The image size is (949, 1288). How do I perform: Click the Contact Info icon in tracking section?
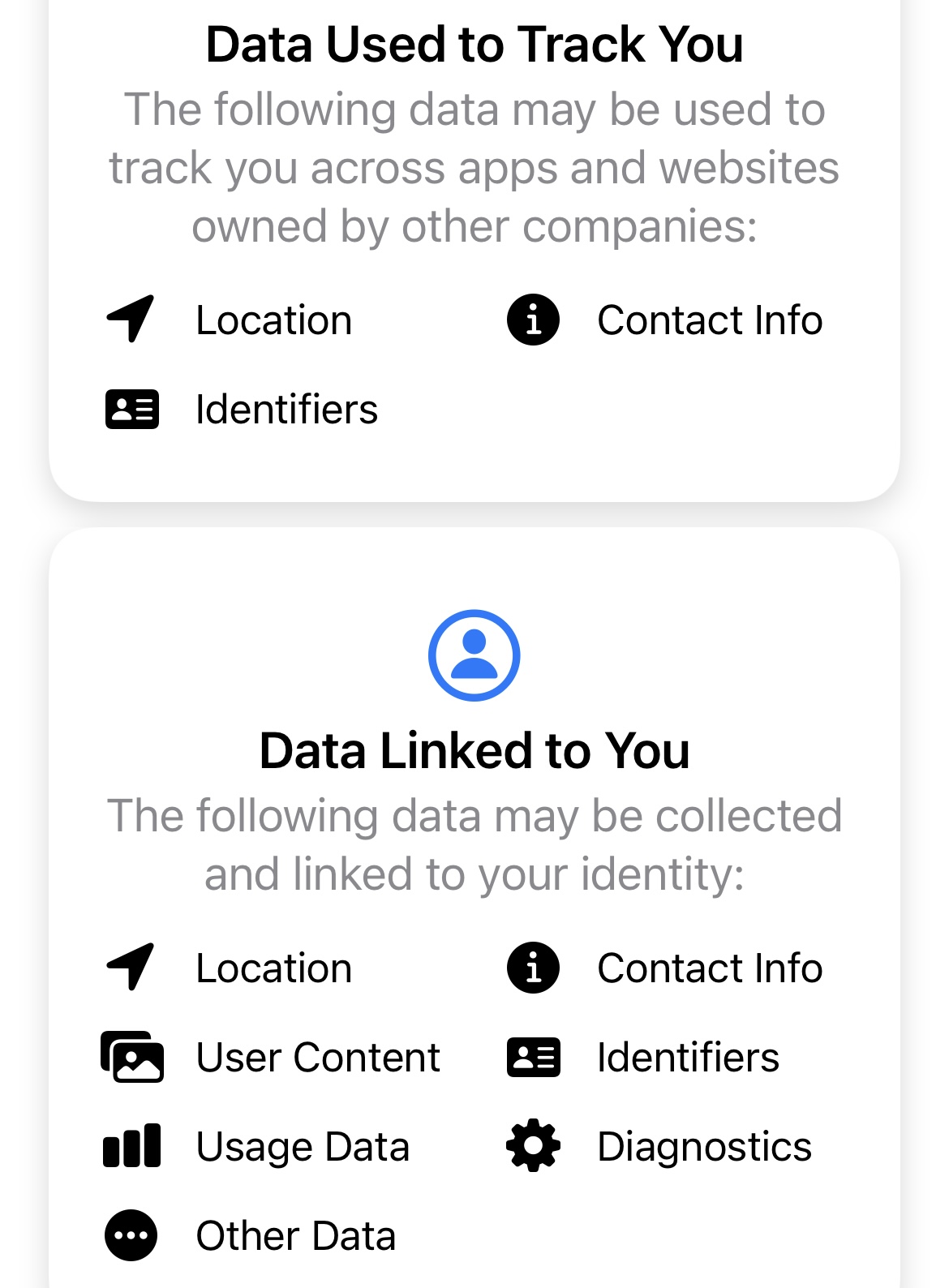533,320
